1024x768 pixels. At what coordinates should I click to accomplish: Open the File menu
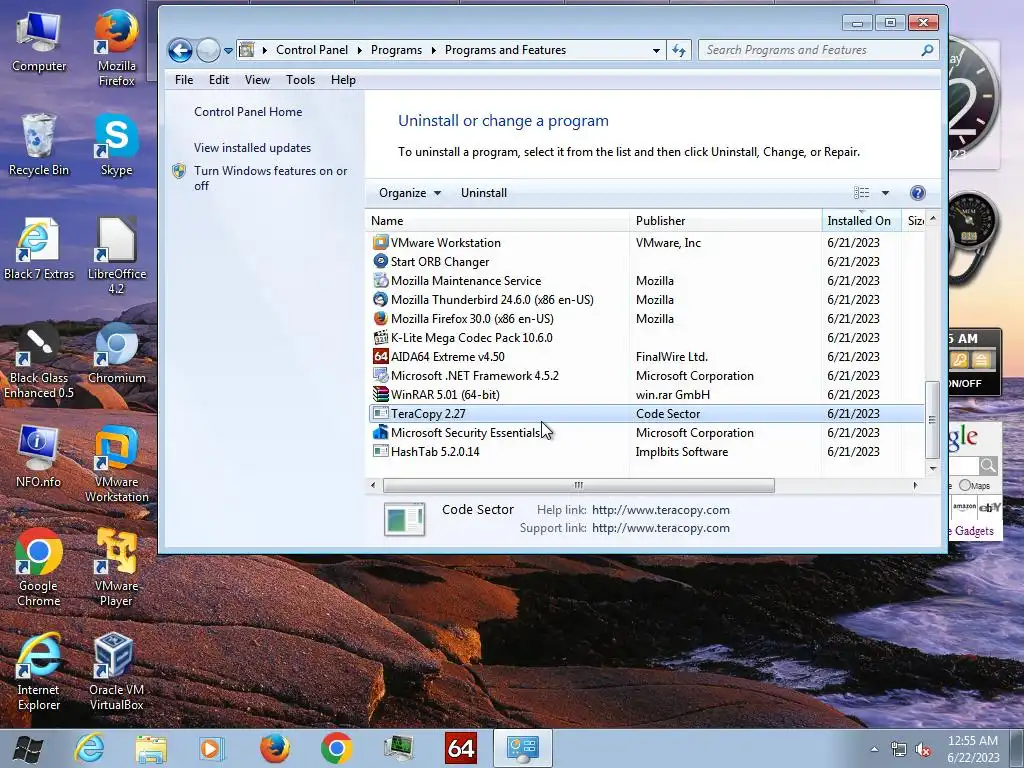click(x=184, y=80)
